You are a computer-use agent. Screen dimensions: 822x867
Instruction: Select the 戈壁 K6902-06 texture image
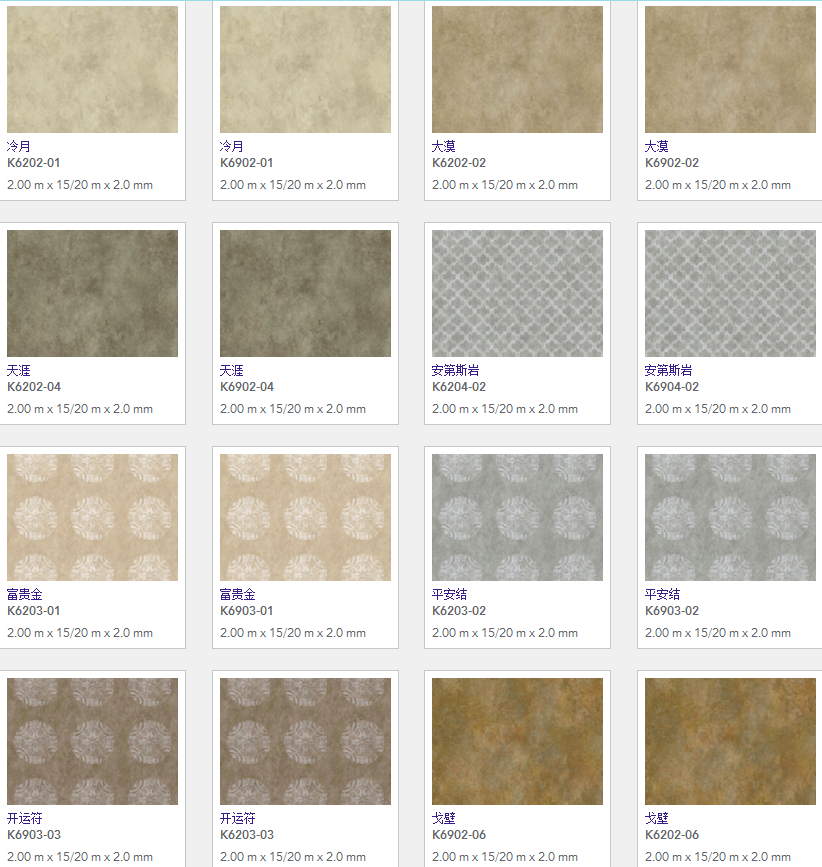tap(517, 741)
